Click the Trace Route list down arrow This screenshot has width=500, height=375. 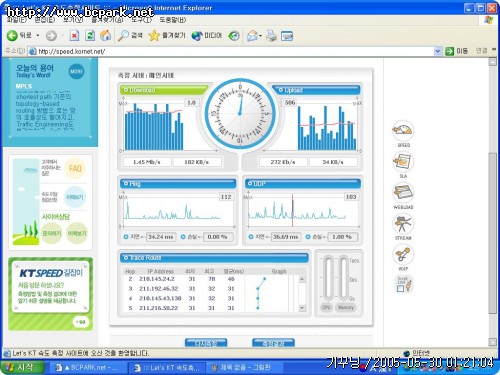(302, 308)
